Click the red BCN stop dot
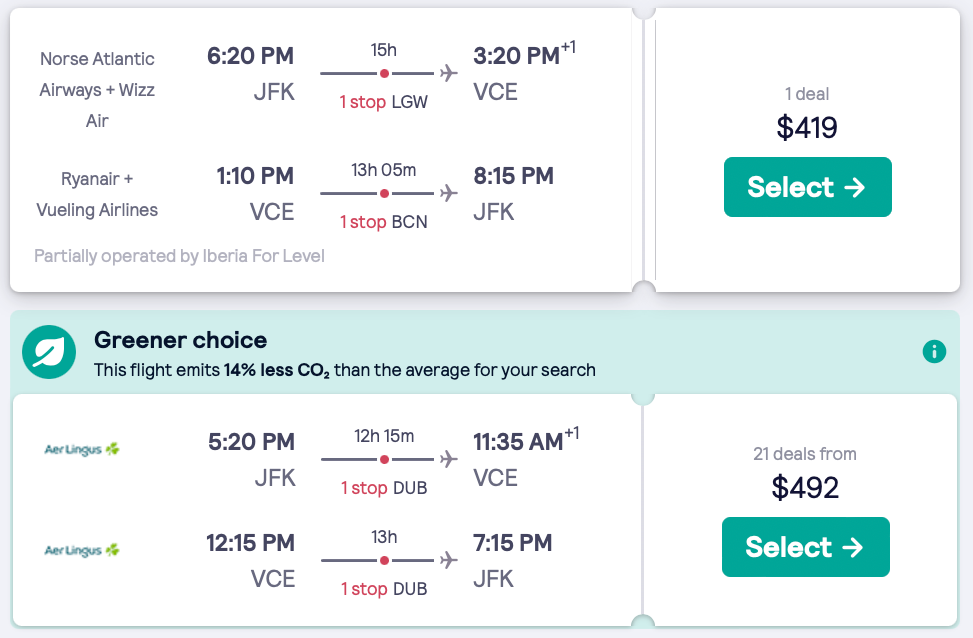This screenshot has height=638, width=973. 384,192
